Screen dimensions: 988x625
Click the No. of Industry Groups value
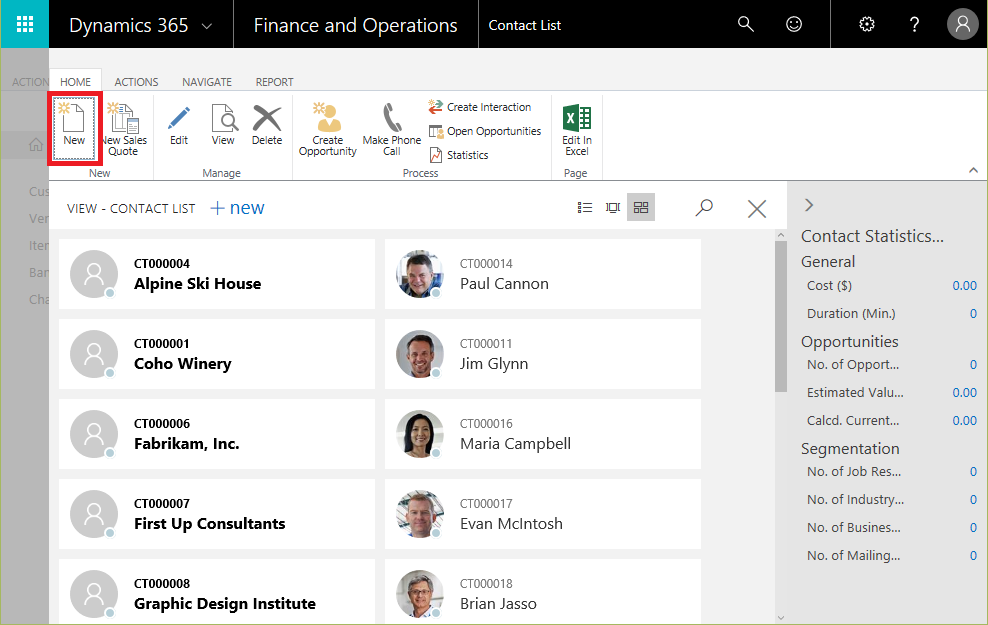(973, 500)
